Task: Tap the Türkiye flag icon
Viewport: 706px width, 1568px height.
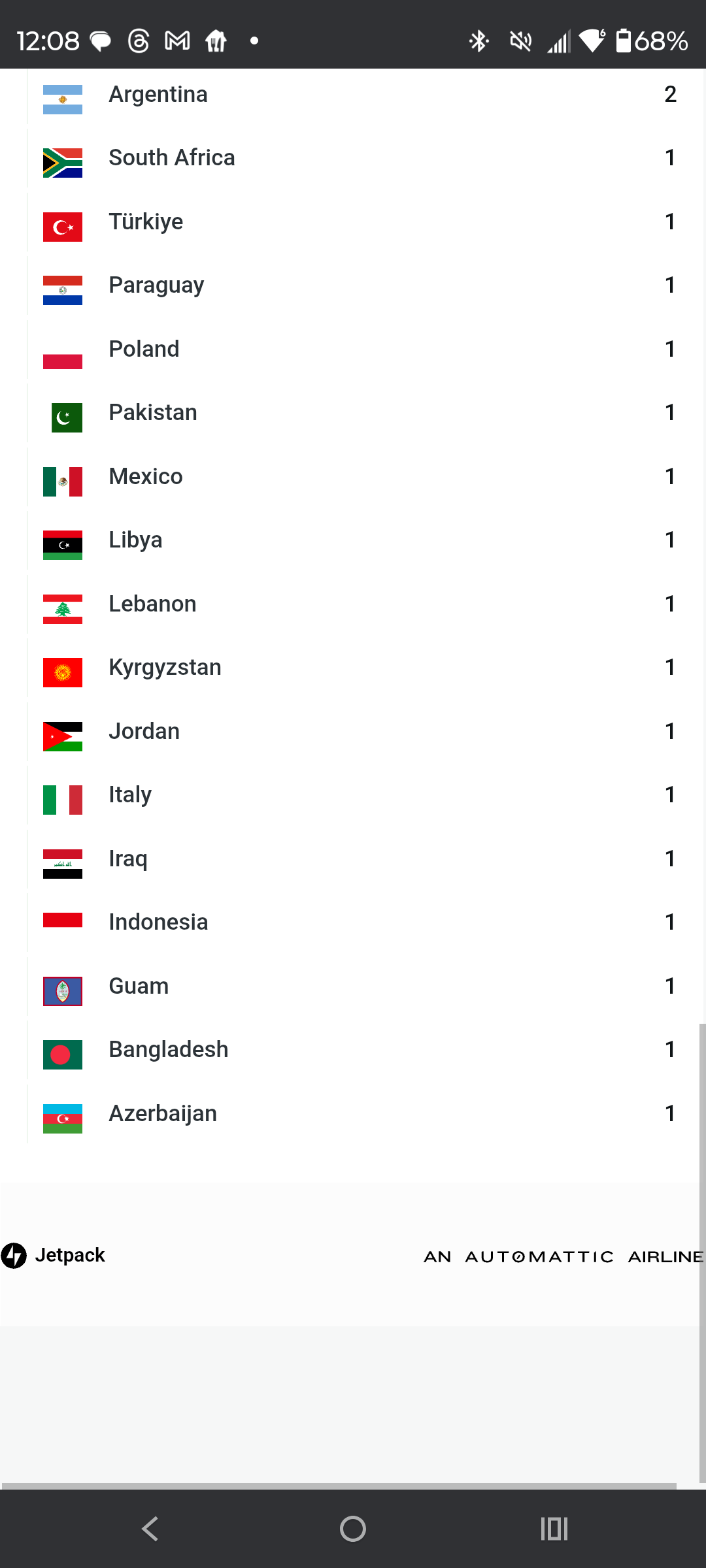Action: click(63, 227)
